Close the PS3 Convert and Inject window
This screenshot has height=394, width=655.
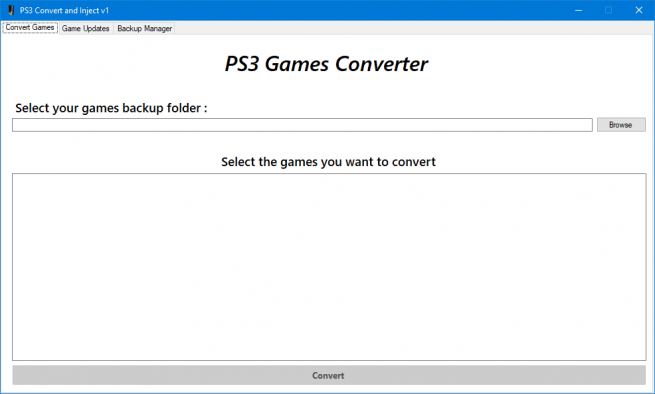tap(639, 10)
